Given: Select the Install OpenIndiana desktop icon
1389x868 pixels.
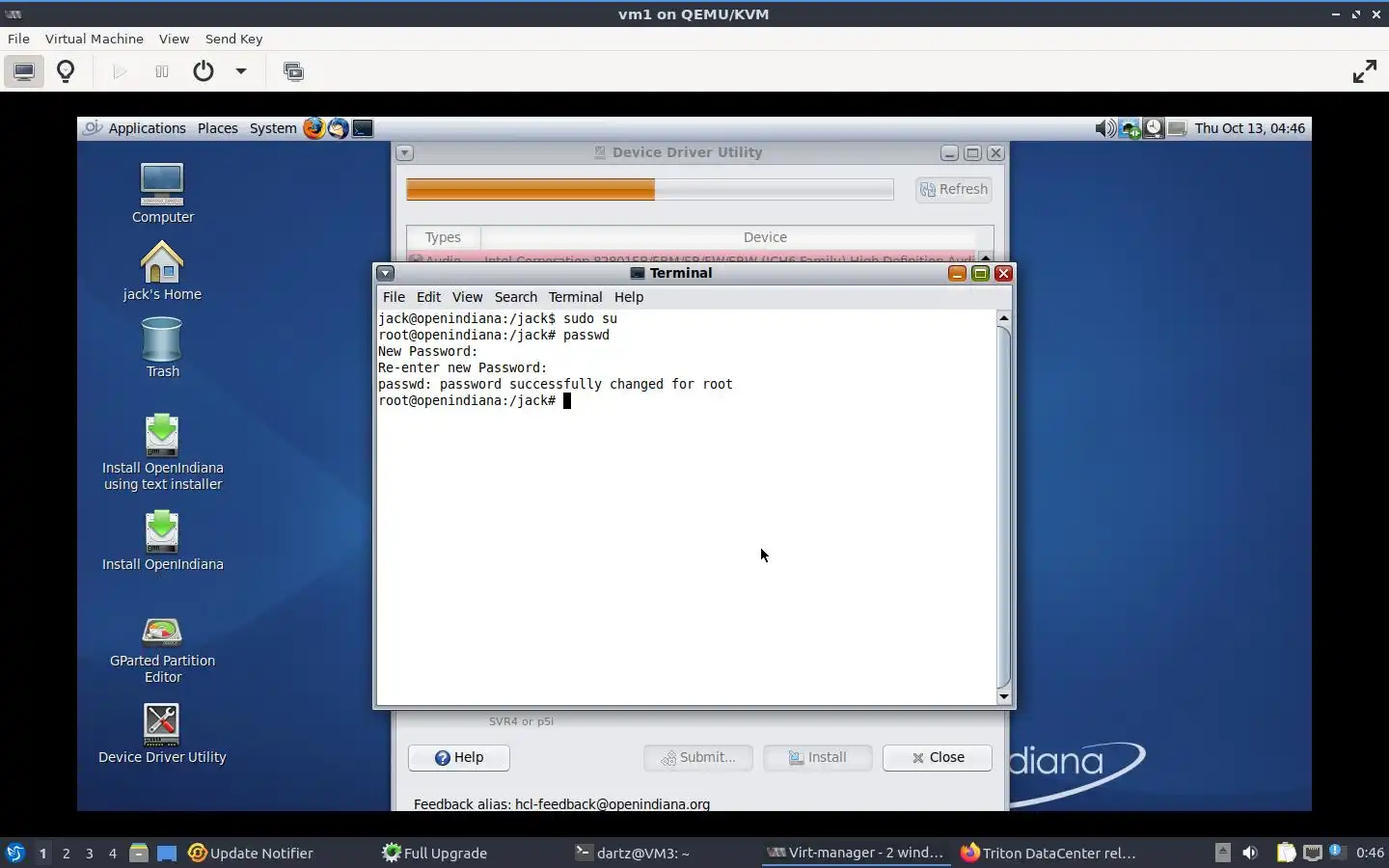Looking at the screenshot, I should pyautogui.click(x=162, y=540).
